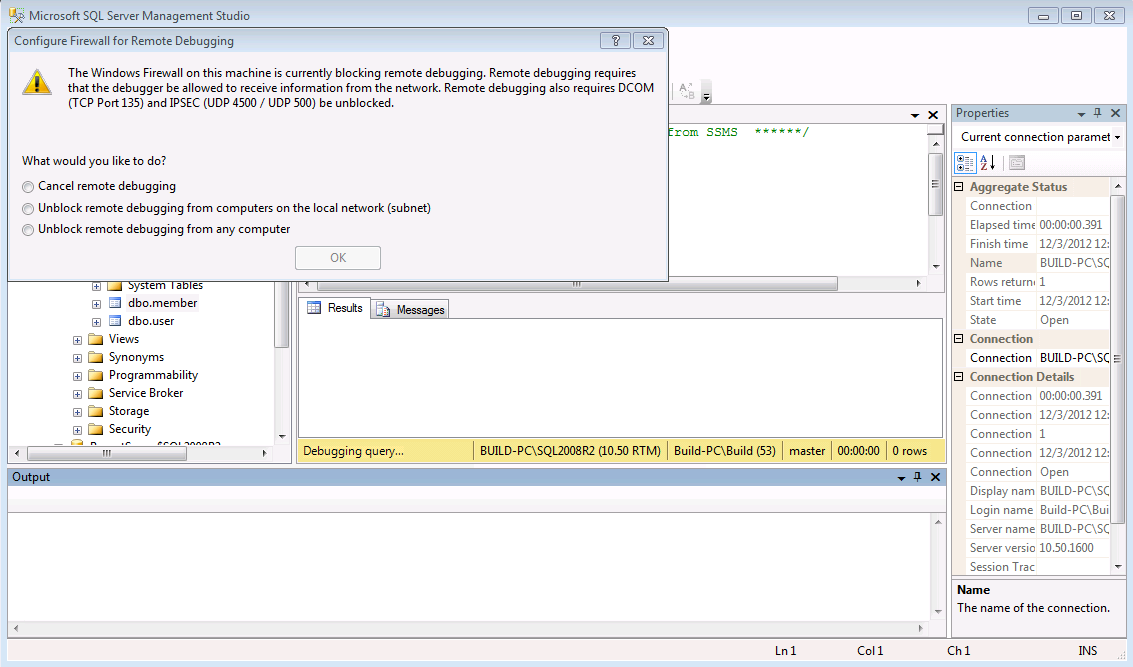
Task: Click toolbar options overflow arrow
Action: click(x=707, y=94)
